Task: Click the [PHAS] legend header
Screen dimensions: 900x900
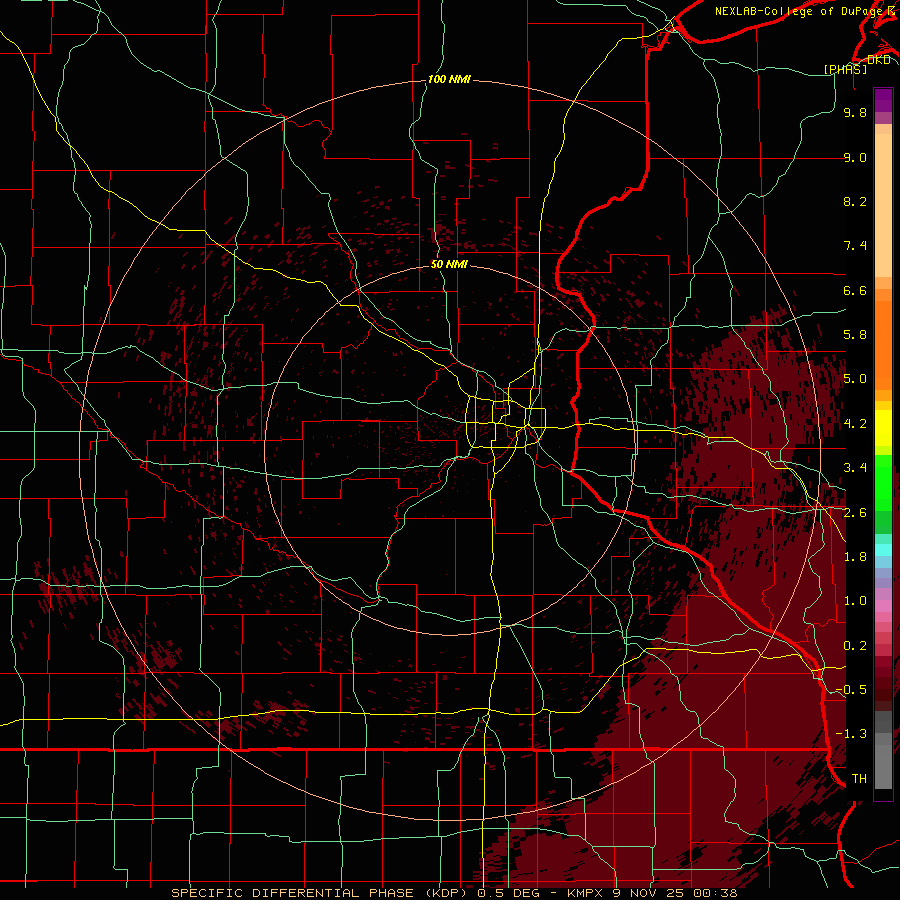Action: [x=845, y=69]
